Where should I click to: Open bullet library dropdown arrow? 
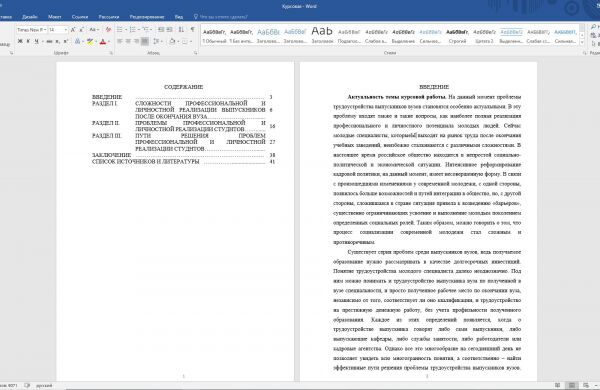126,29
